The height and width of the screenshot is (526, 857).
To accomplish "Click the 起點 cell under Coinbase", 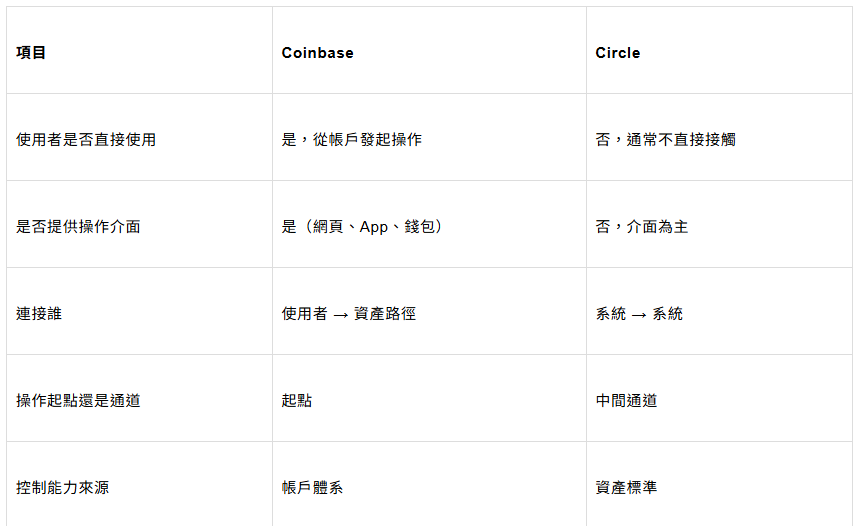I will click(297, 401).
